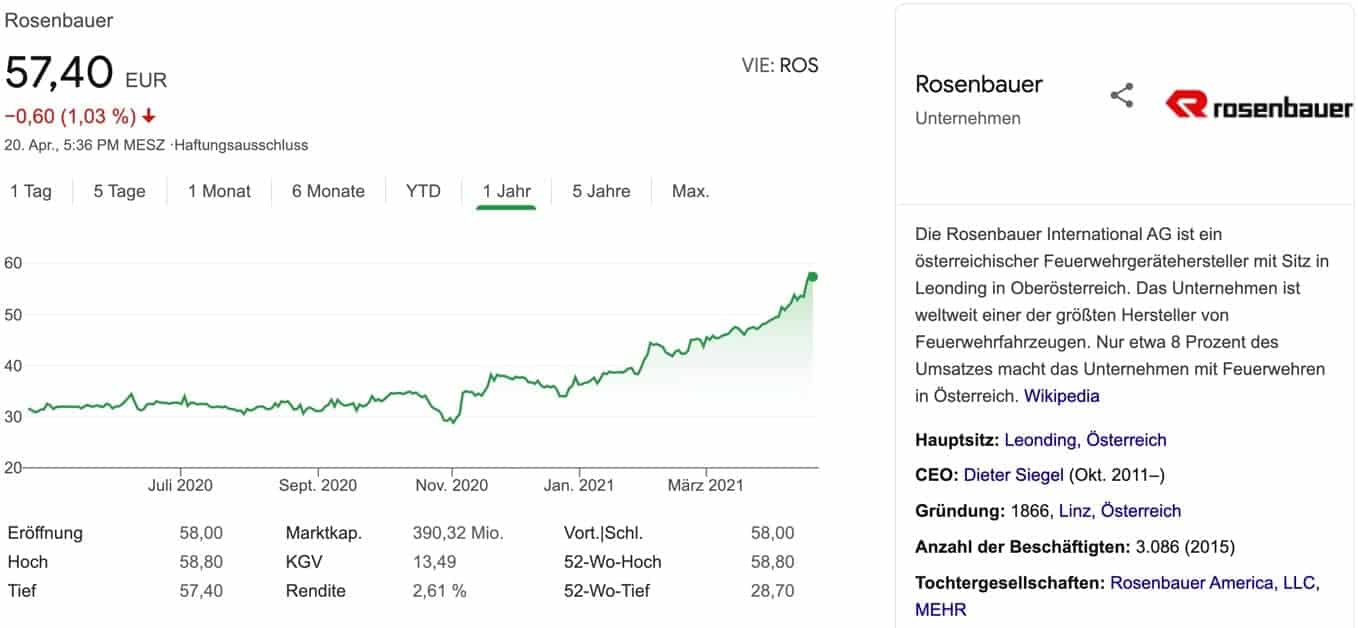This screenshot has height=628, width=1358.
Task: View the 5 Jahre chart range
Action: coord(601,191)
